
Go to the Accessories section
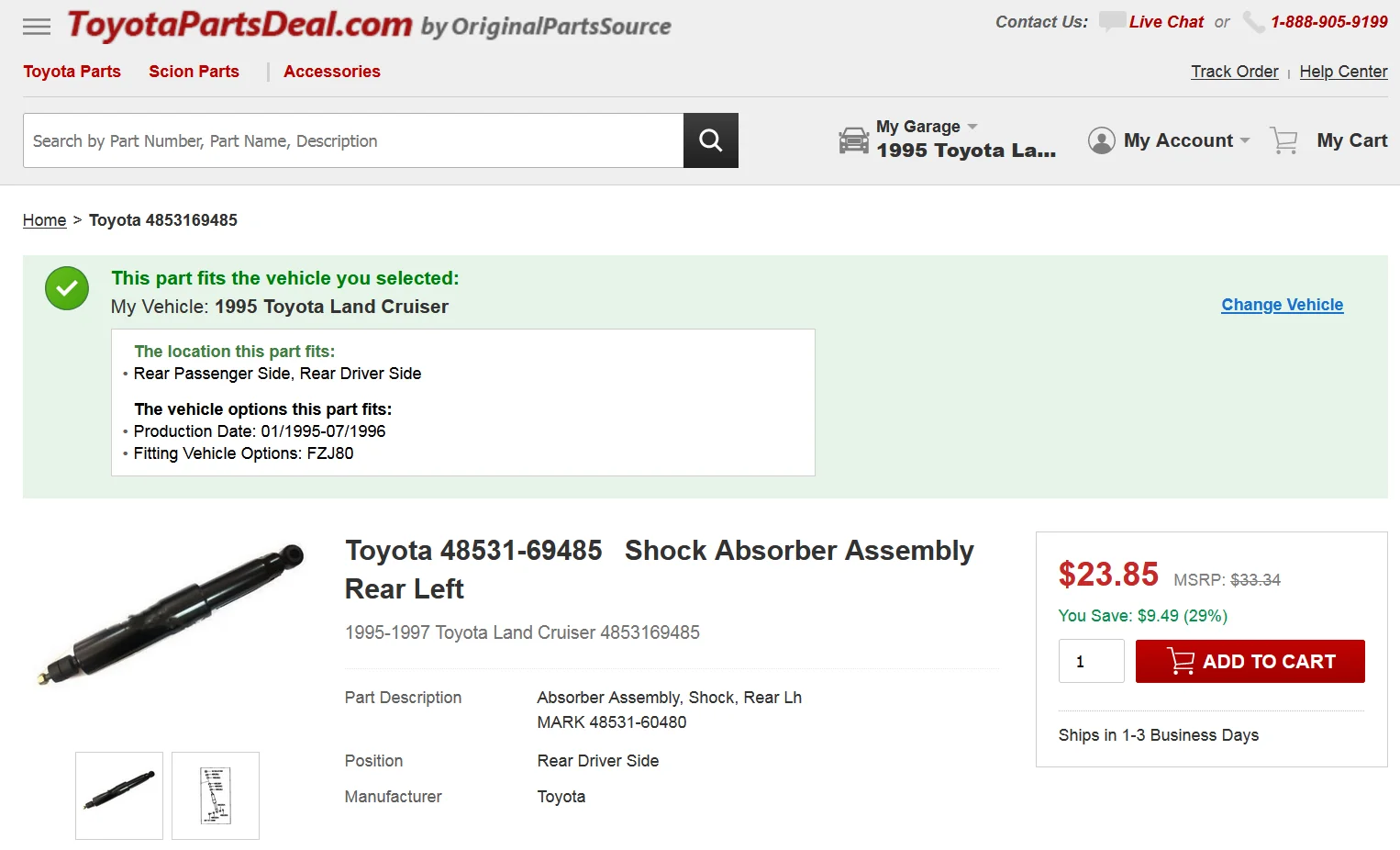tap(331, 72)
